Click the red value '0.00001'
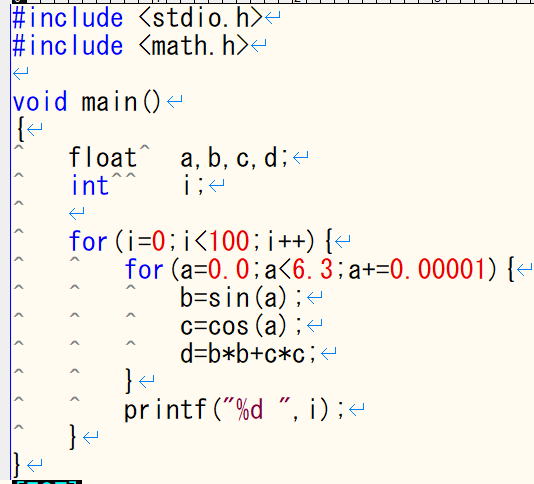The height and width of the screenshot is (484, 534). click(438, 269)
